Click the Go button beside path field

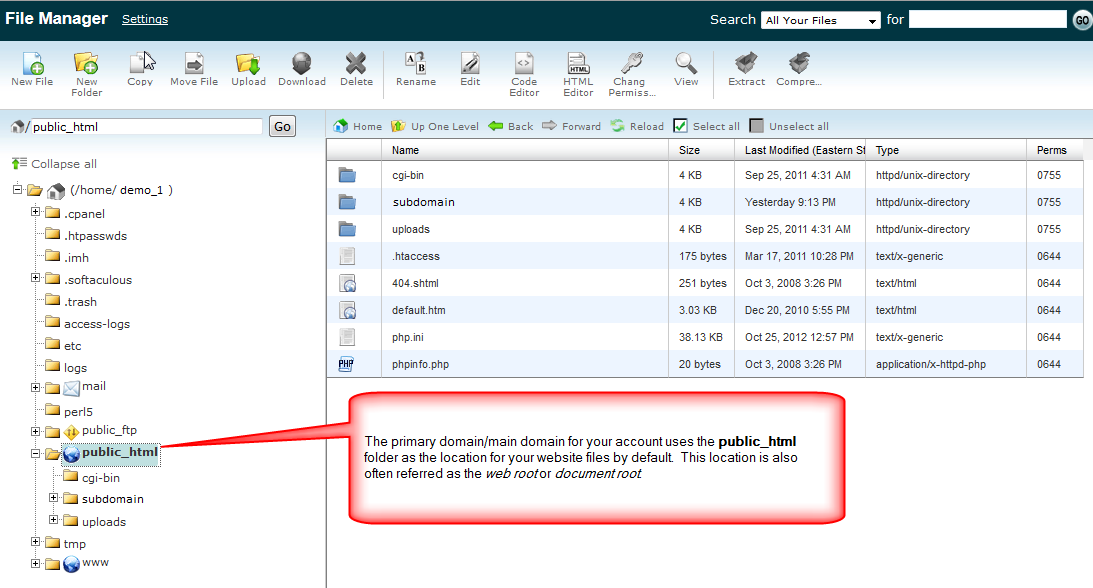pos(283,126)
